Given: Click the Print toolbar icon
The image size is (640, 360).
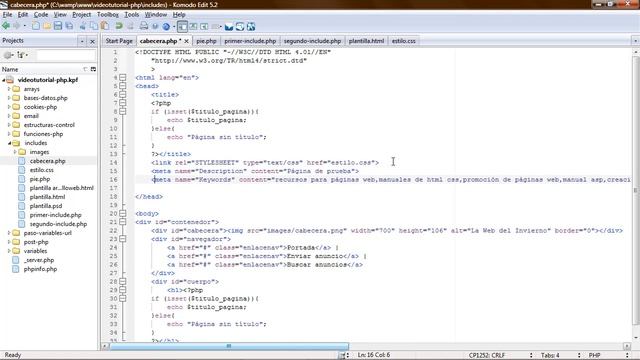Looking at the screenshot, I should [x=144, y=27].
